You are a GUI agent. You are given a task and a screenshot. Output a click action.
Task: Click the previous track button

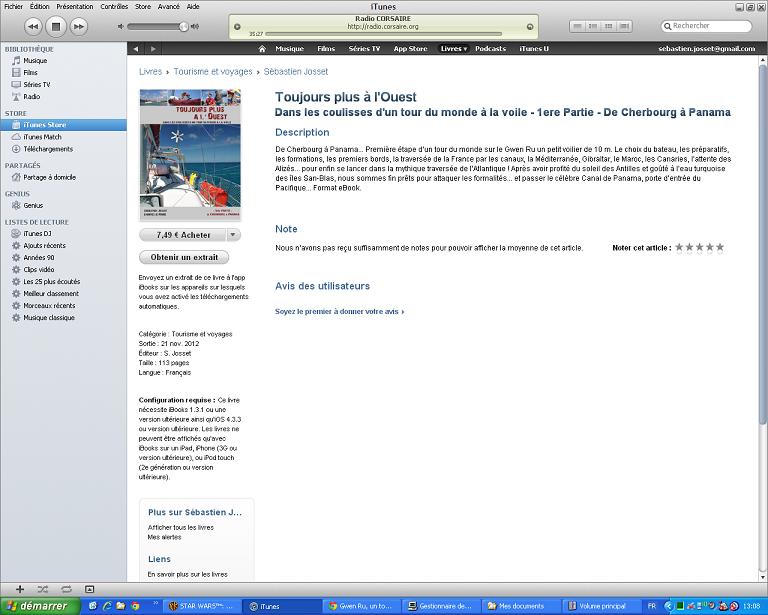pyautogui.click(x=33, y=26)
